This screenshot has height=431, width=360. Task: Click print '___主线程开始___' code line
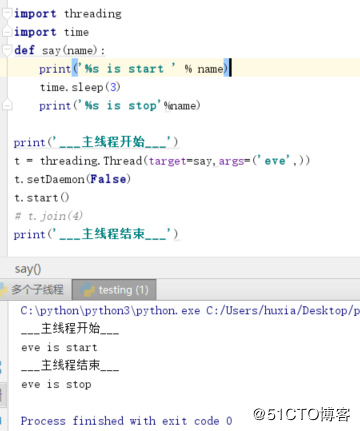[x=96, y=142]
